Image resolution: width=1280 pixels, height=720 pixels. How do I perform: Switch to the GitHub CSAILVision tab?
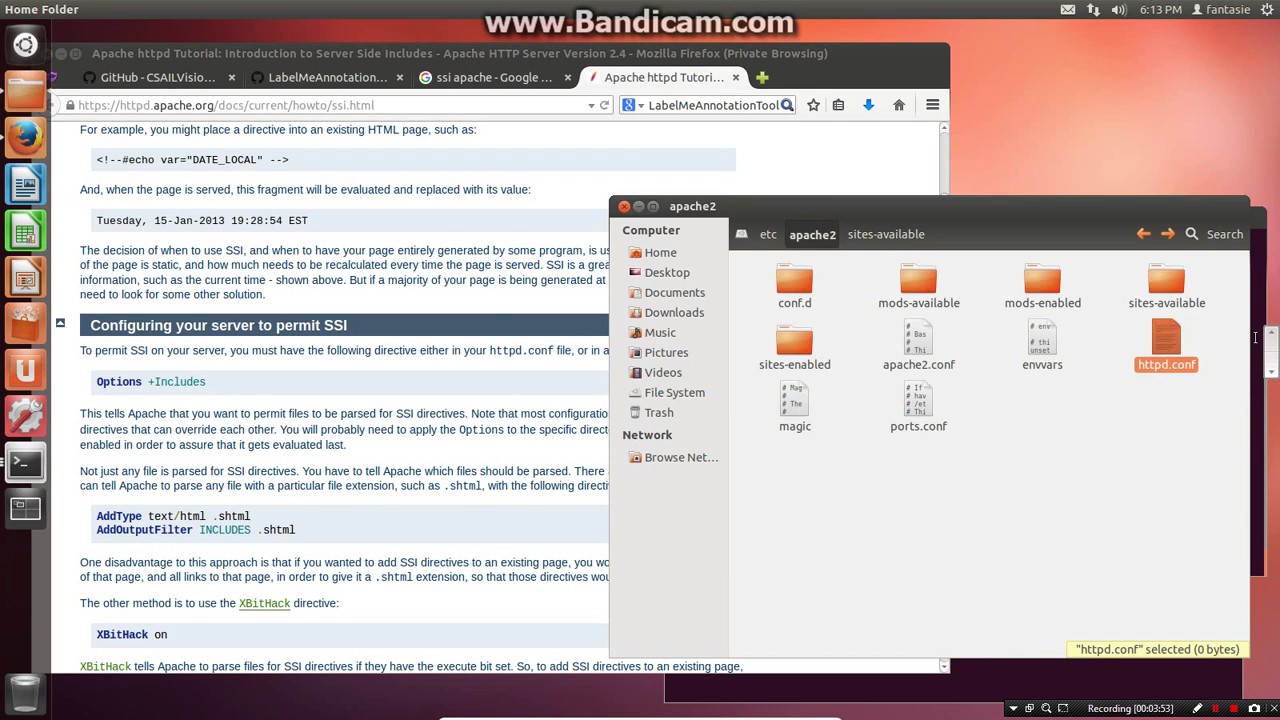(x=157, y=77)
